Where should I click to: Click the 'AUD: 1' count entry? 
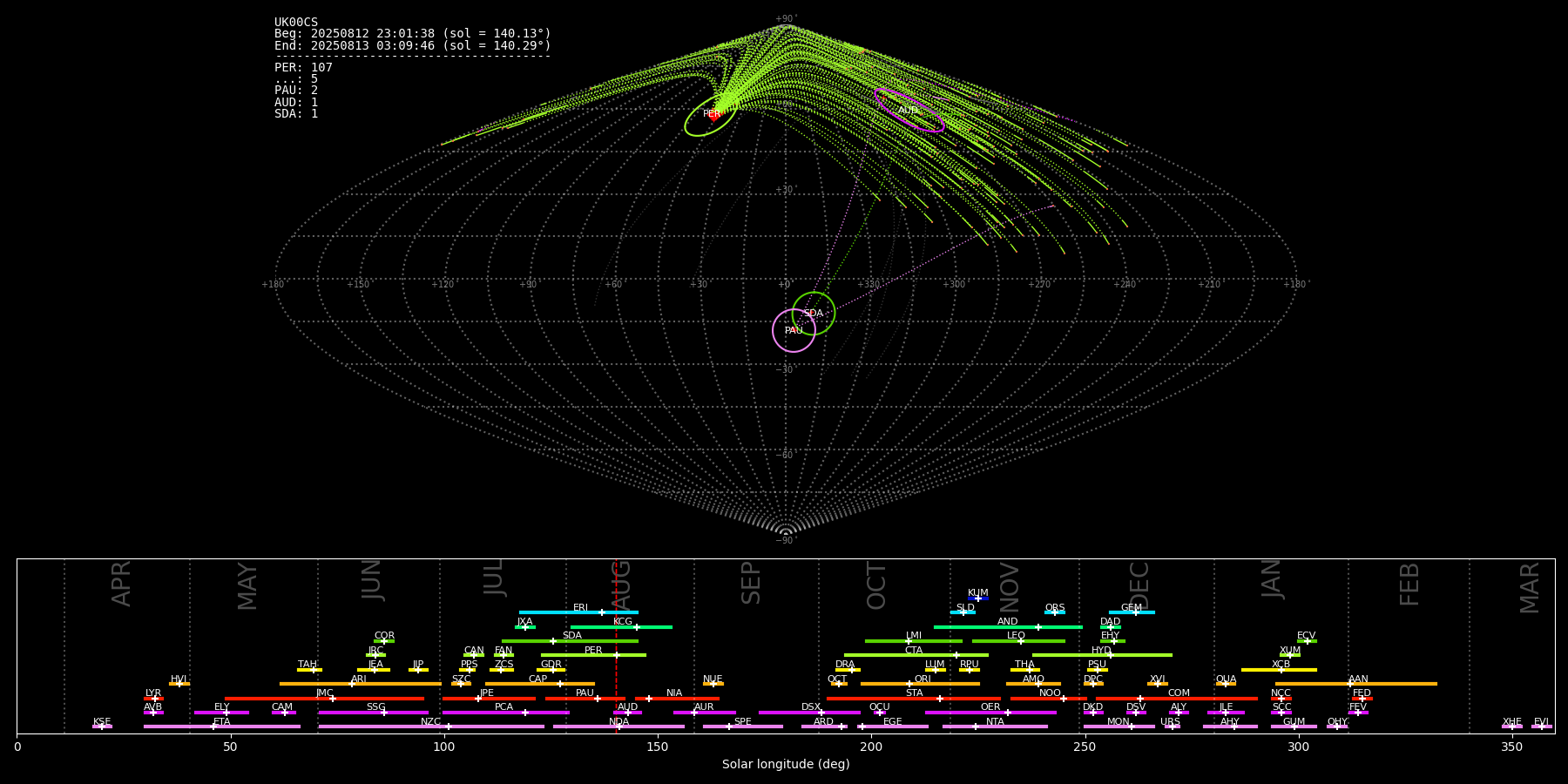(x=296, y=102)
